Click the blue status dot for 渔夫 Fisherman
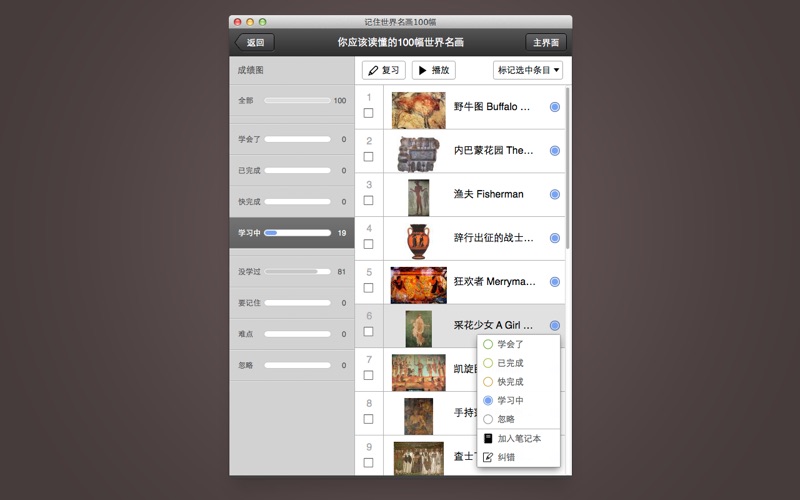This screenshot has height=500, width=800. pos(555,194)
